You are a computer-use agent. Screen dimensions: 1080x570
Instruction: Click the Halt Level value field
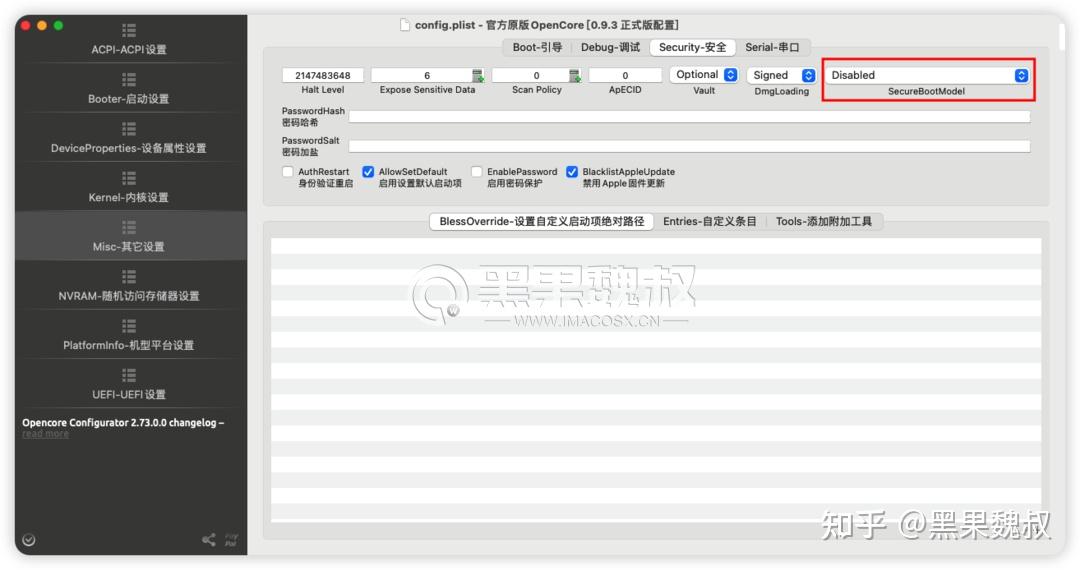(323, 76)
